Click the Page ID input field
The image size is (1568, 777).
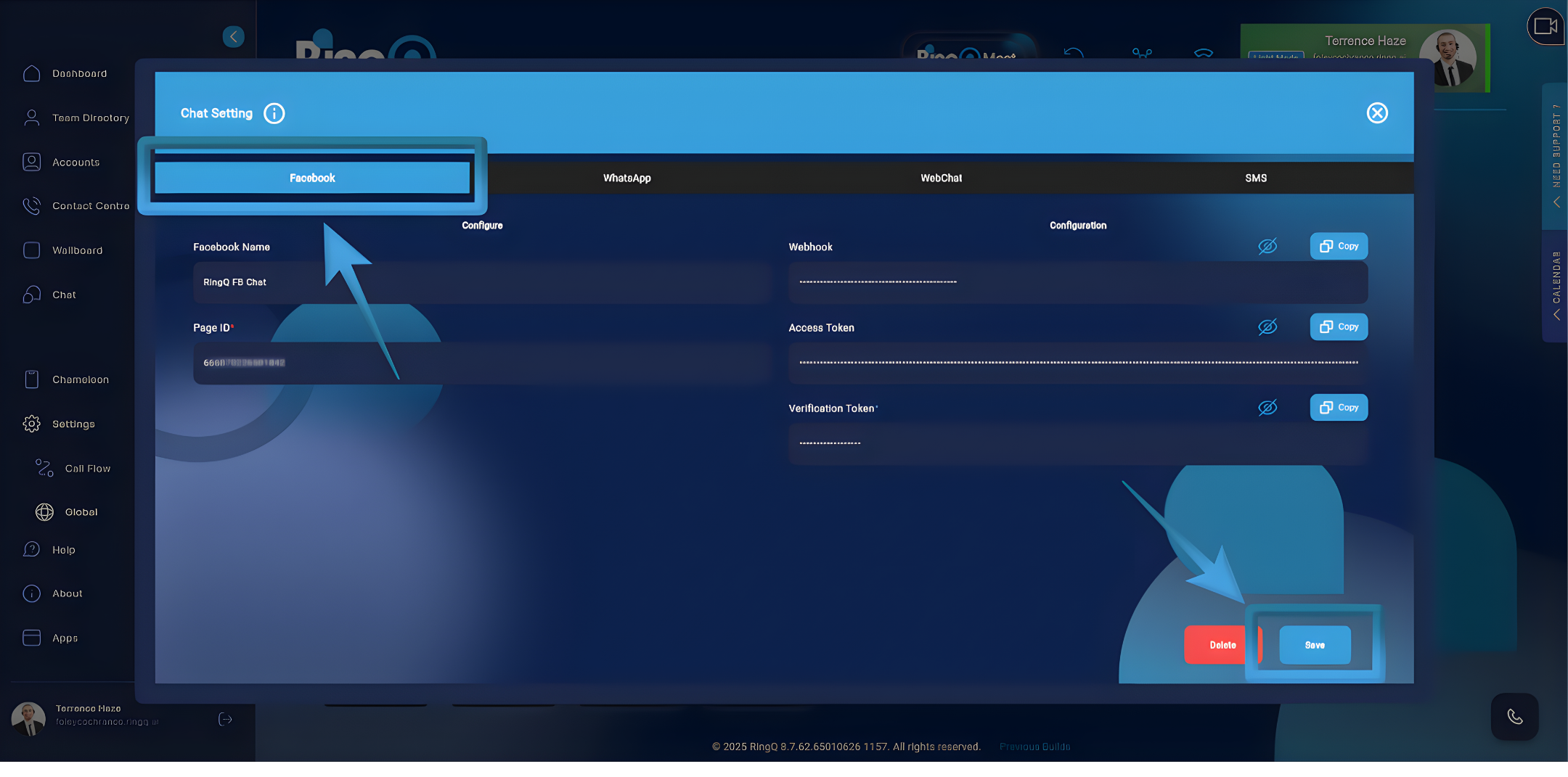(x=481, y=363)
